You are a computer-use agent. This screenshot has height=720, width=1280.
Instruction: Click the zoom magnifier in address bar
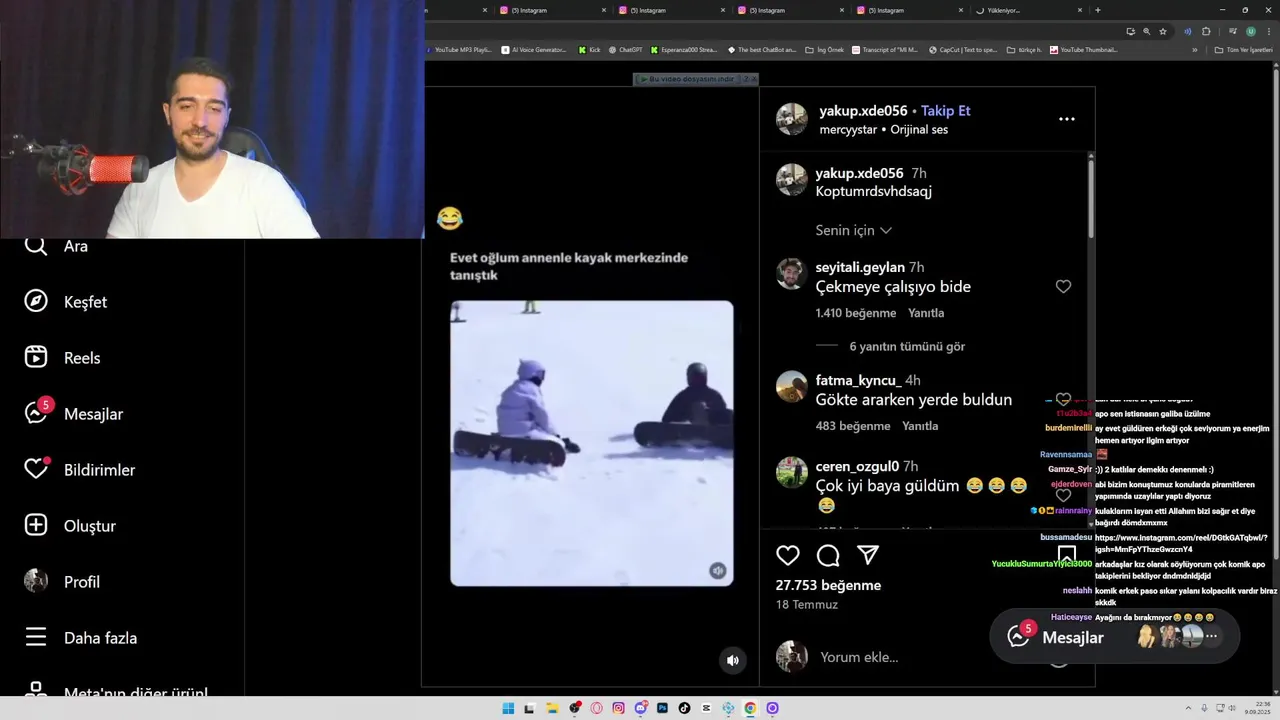1147,31
